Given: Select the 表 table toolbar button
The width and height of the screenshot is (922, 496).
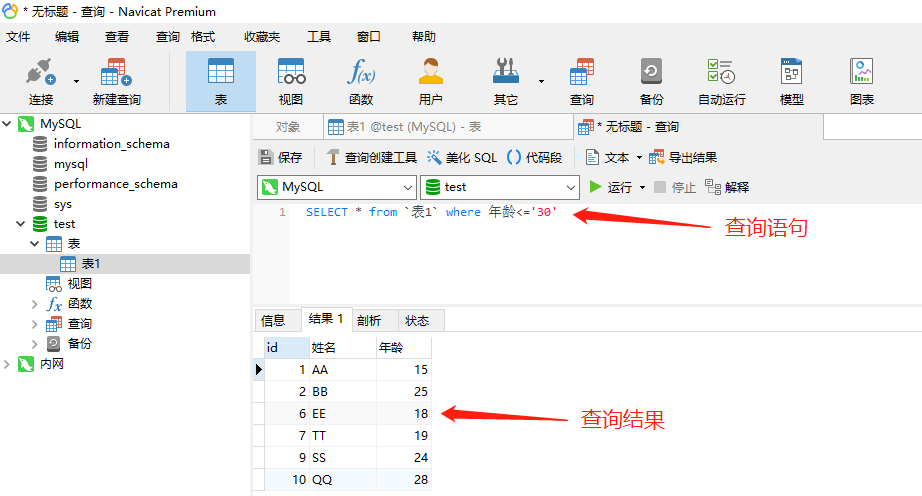Looking at the screenshot, I should click(221, 81).
